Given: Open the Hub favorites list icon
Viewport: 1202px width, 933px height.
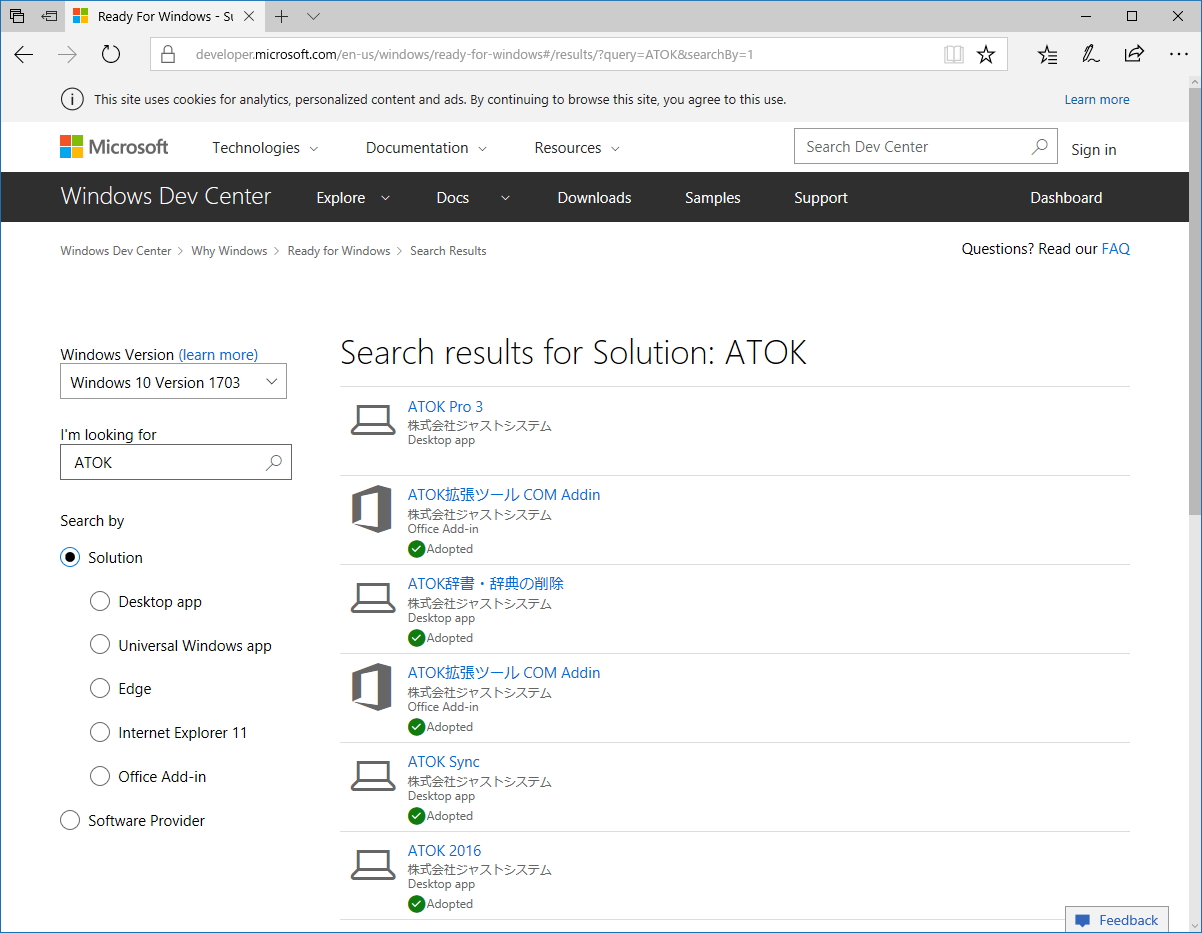Looking at the screenshot, I should 1047,55.
